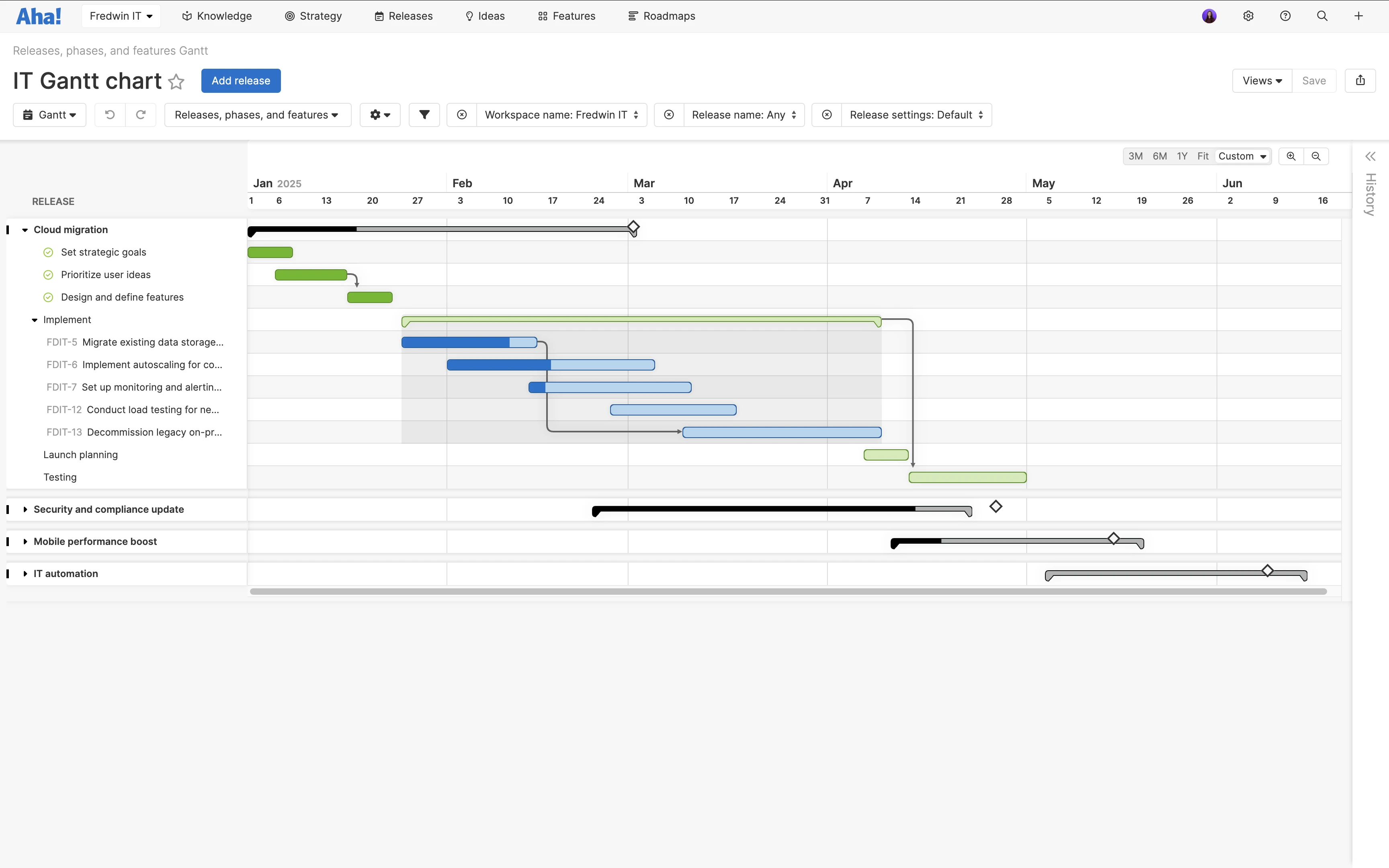This screenshot has width=1389, height=868.
Task: Switch to the Roadmaps section
Action: pyautogui.click(x=661, y=16)
